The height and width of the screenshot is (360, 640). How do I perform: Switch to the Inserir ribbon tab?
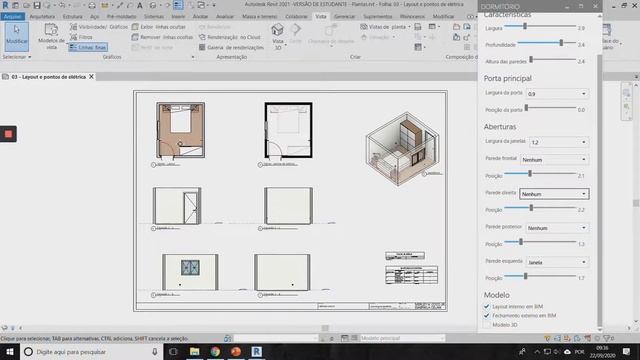point(178,17)
